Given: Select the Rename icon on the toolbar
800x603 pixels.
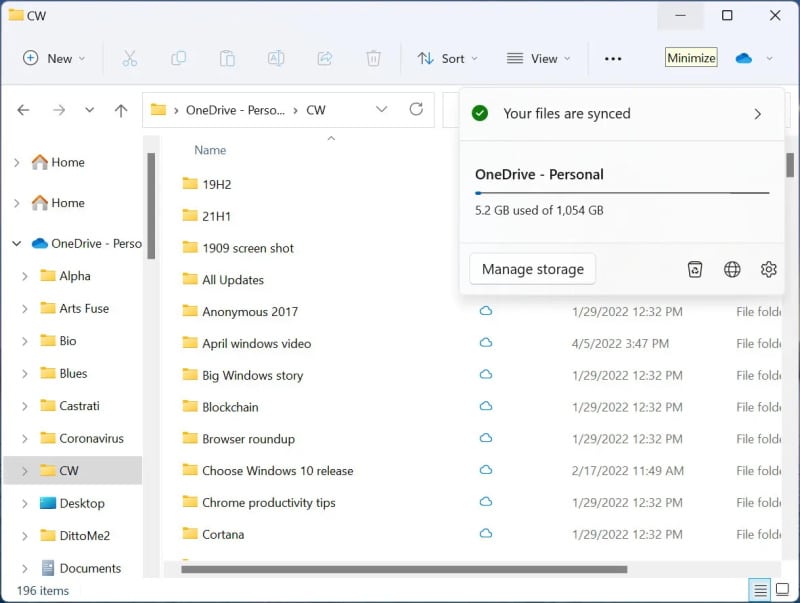Looking at the screenshot, I should [275, 59].
